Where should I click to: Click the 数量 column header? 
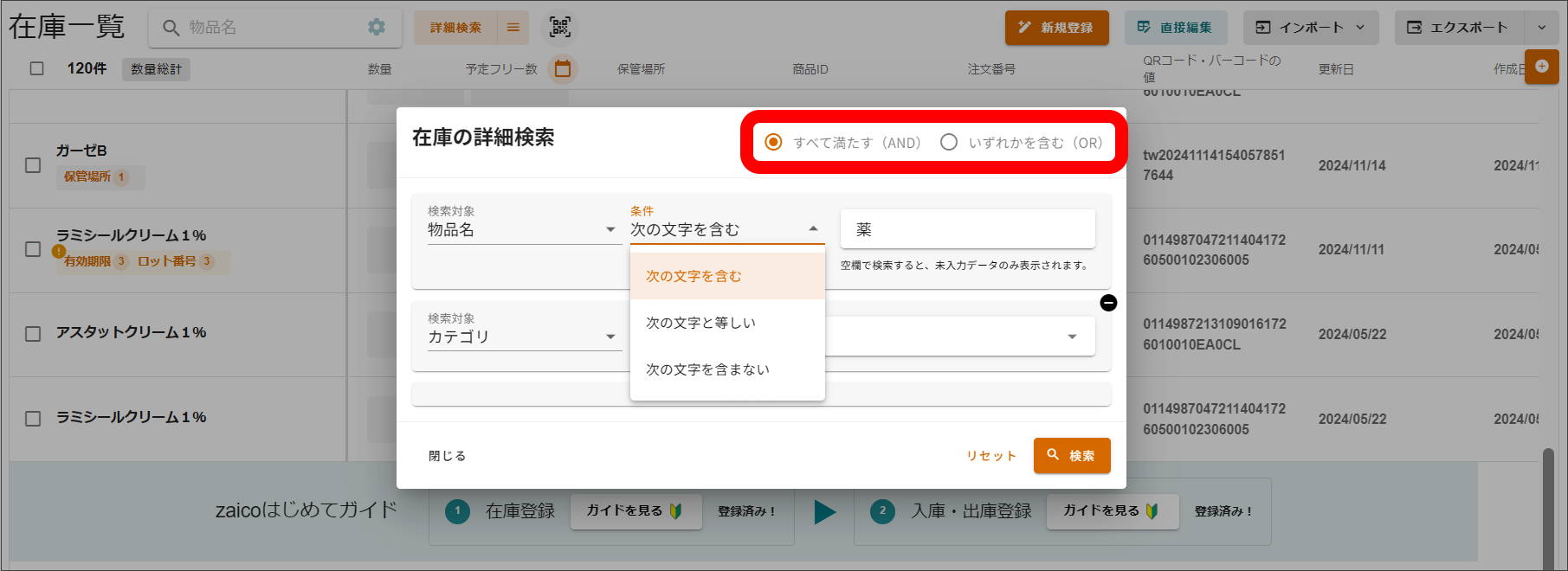379,69
